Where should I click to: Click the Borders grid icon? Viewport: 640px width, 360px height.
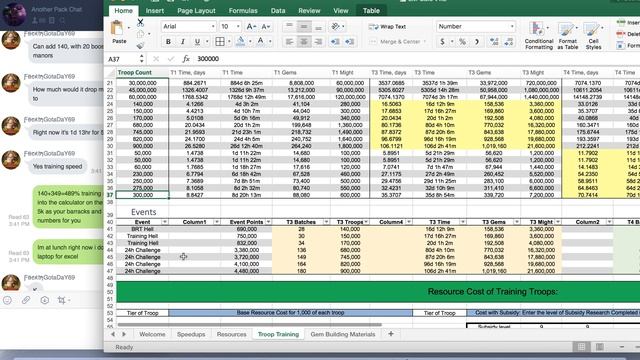(x=220, y=41)
